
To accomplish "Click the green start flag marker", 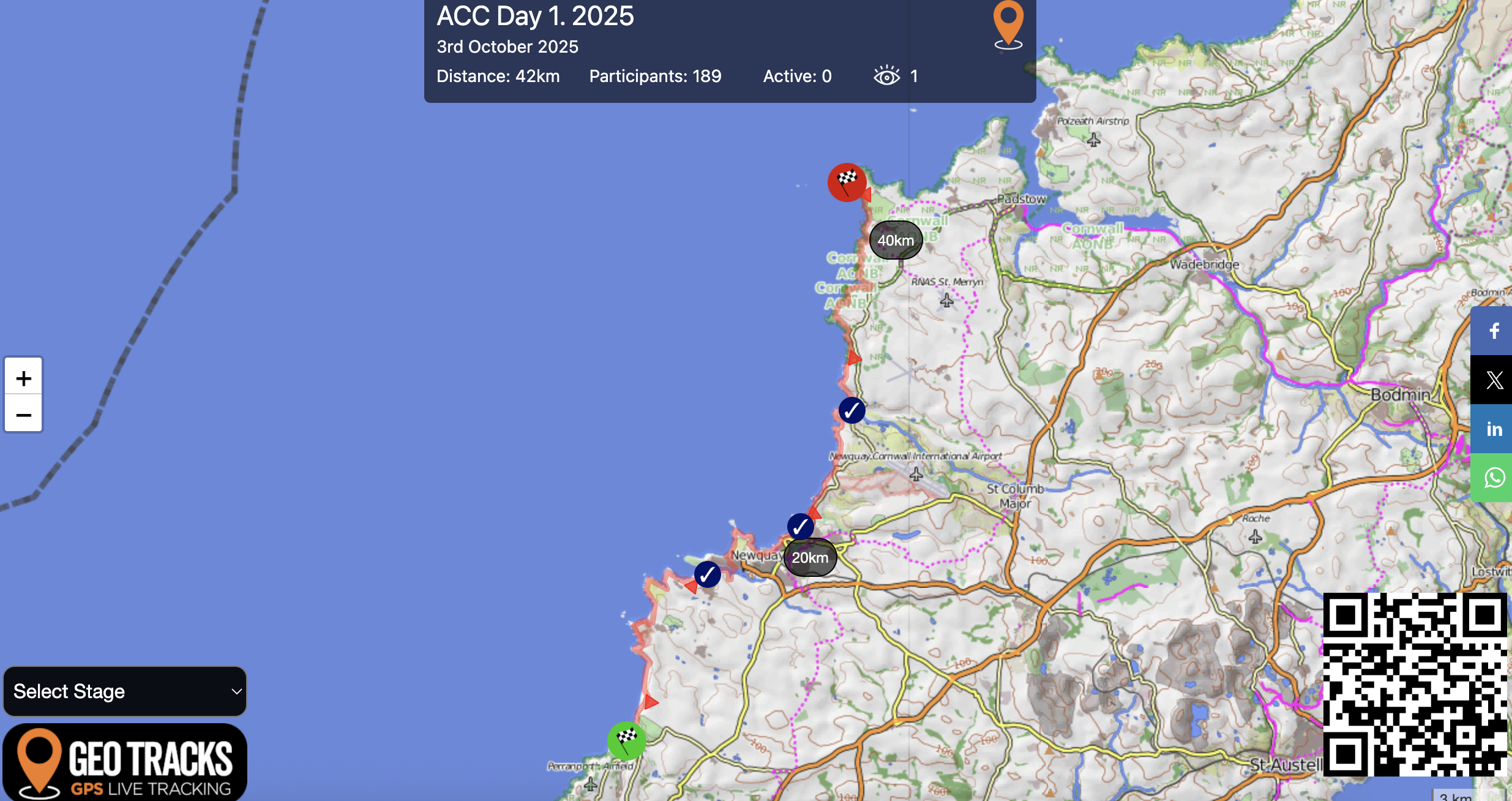I will click(626, 740).
